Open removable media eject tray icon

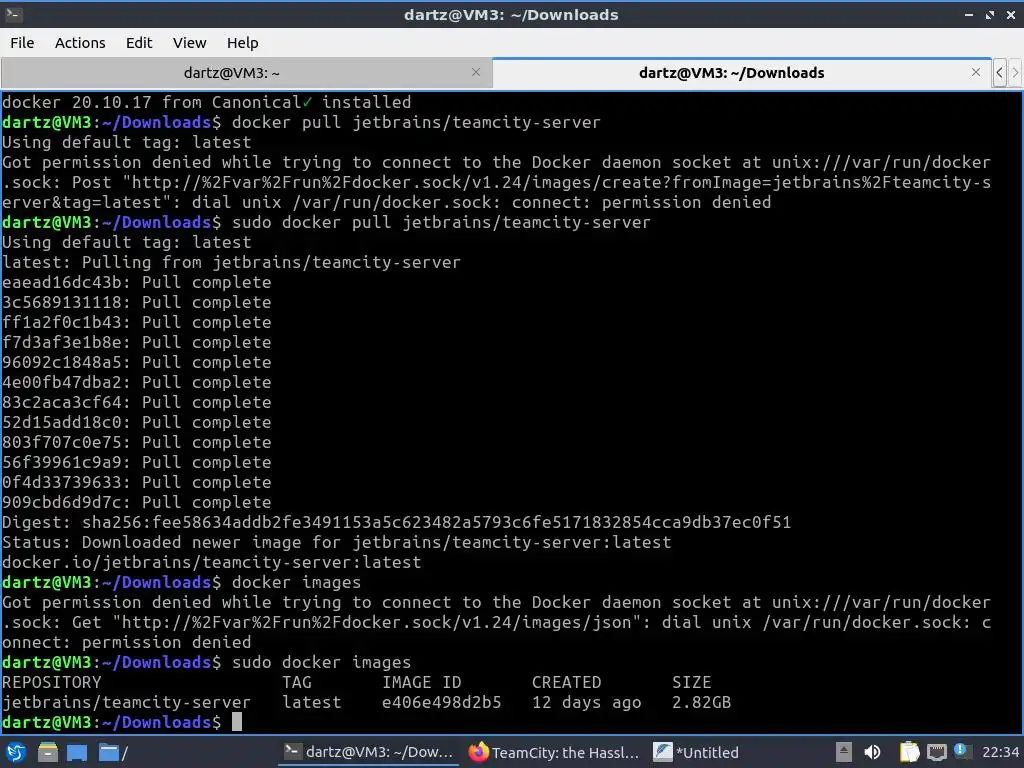pos(844,752)
